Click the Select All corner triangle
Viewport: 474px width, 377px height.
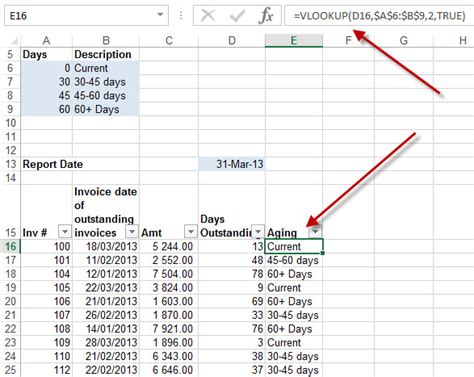(13, 41)
